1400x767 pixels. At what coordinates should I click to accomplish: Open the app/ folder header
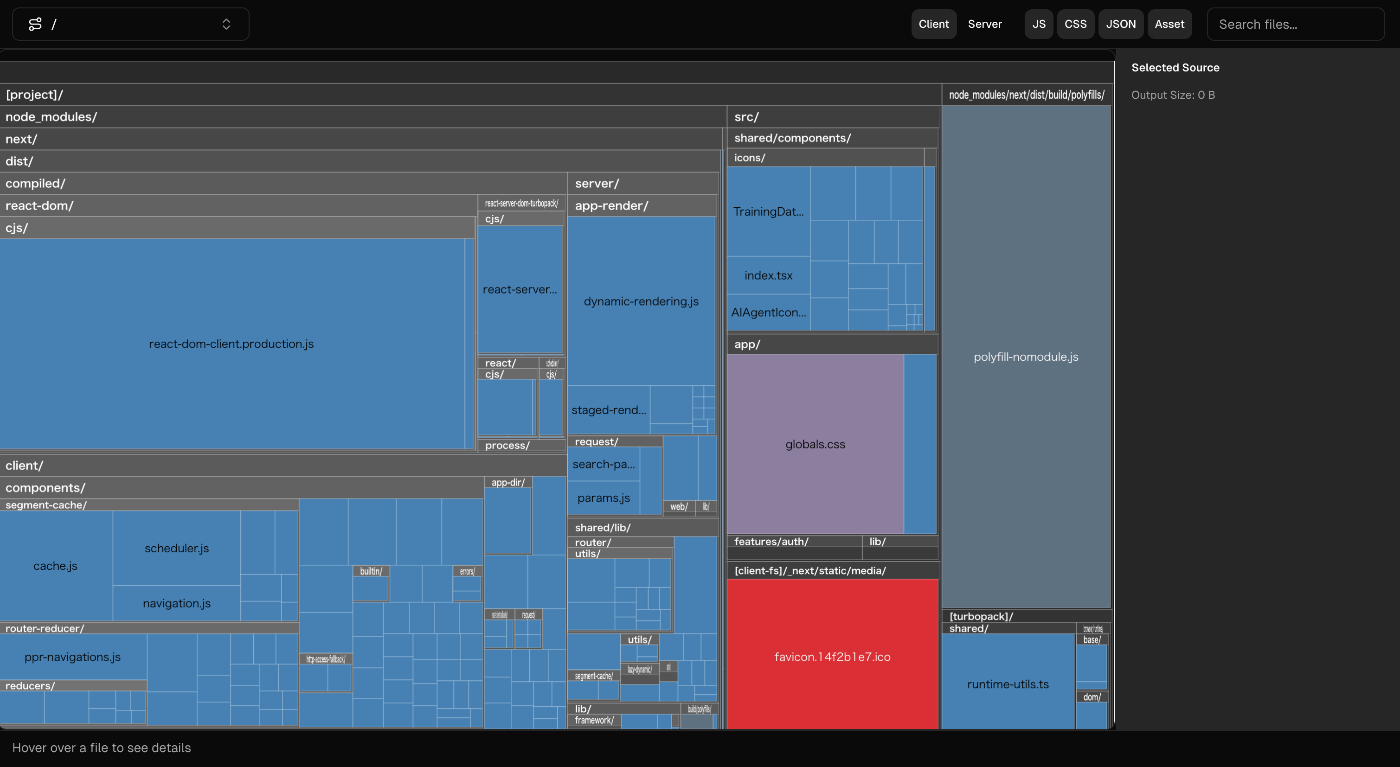pos(833,344)
